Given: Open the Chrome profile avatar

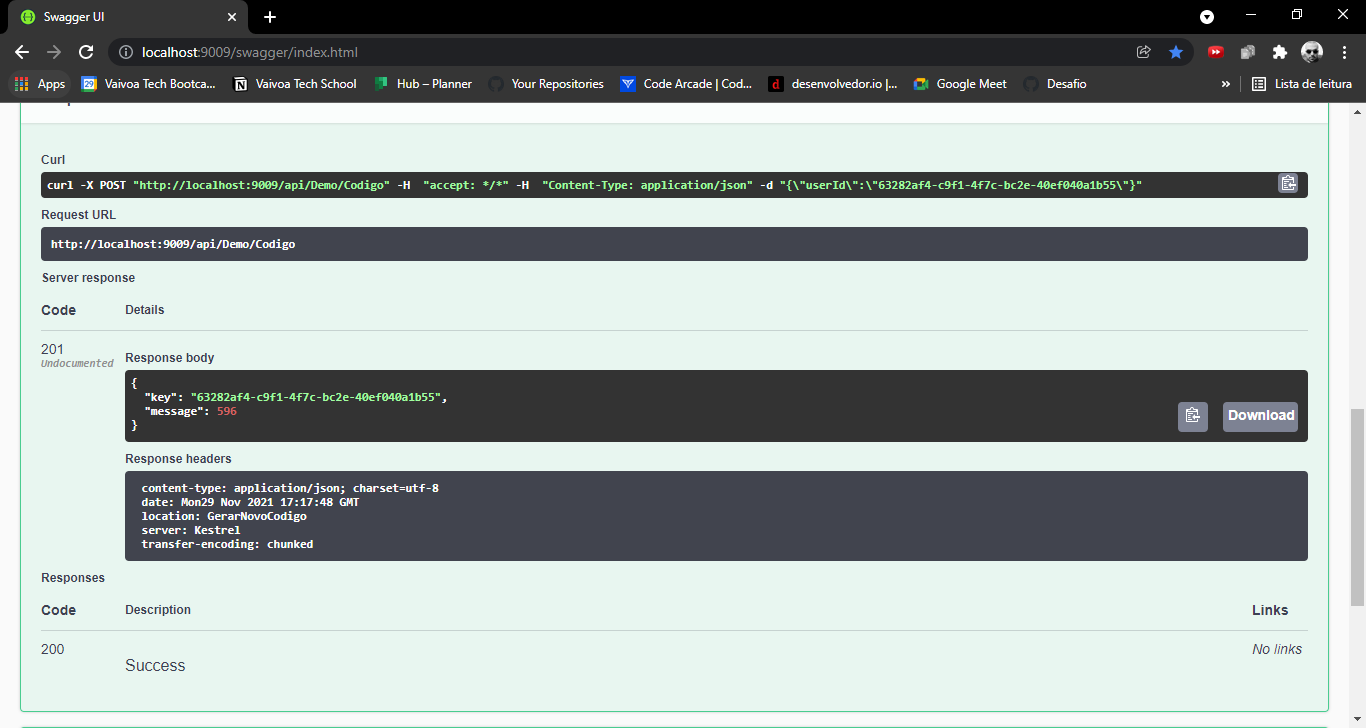Looking at the screenshot, I should point(1312,52).
